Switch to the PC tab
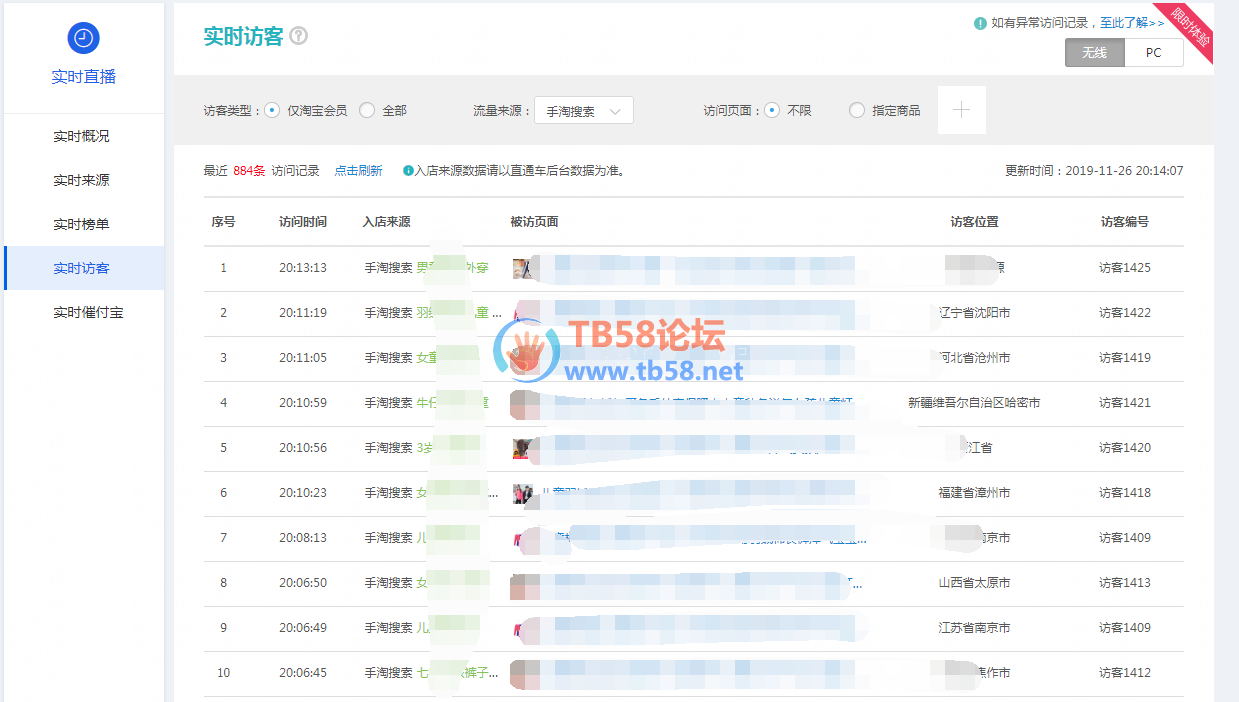Image resolution: width=1239 pixels, height=702 pixels. [1153, 53]
